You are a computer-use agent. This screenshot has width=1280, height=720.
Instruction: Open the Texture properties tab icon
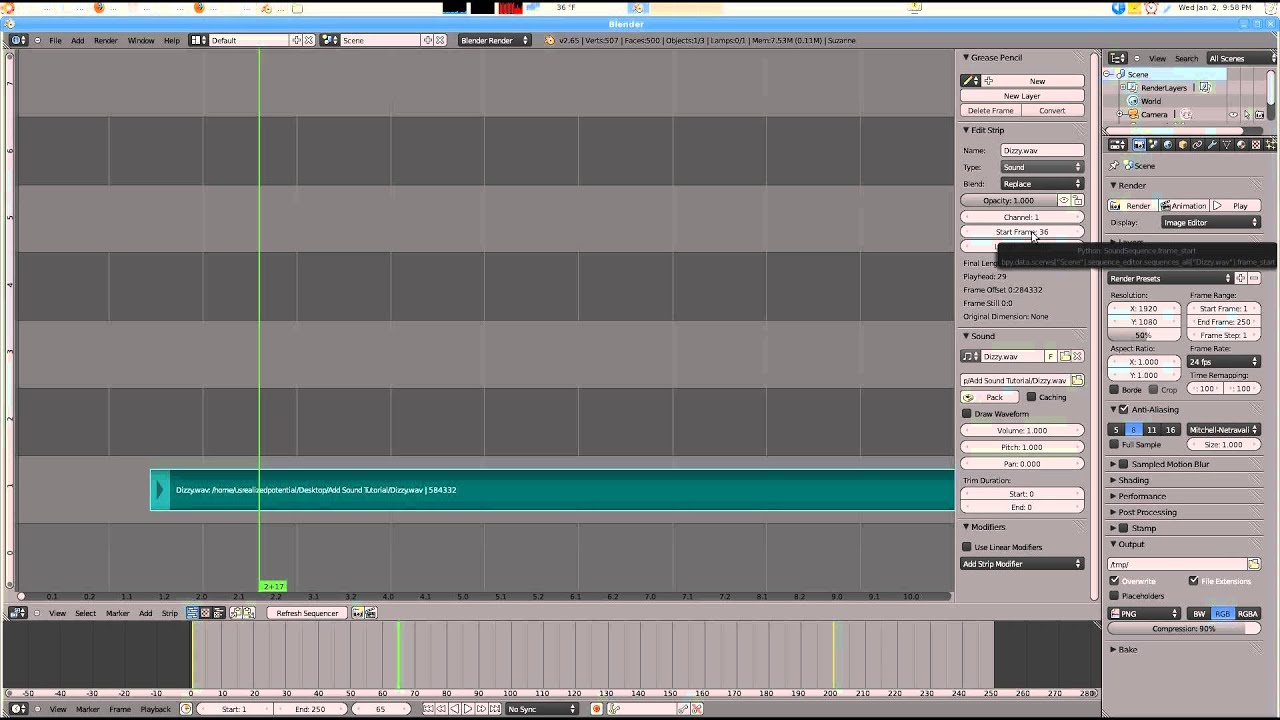tap(1256, 144)
